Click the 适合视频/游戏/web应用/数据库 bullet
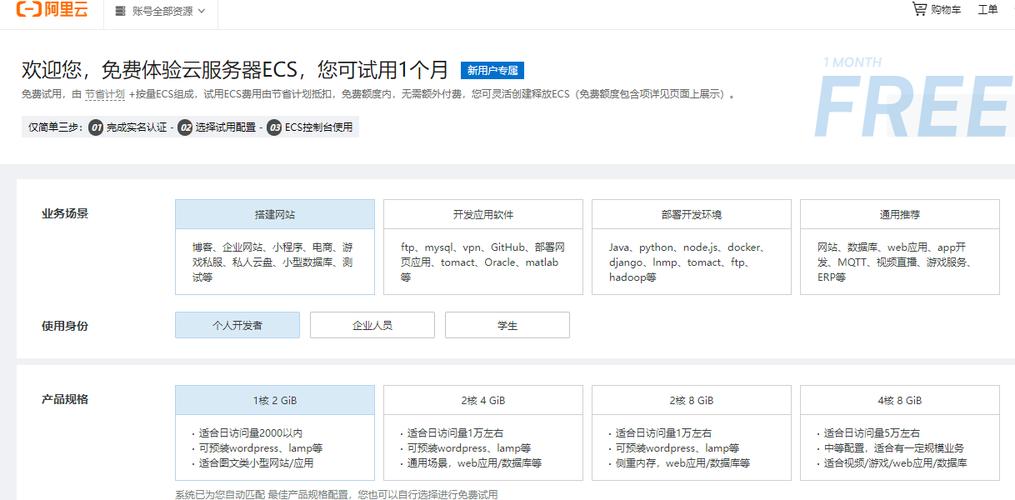The image size is (1015, 500). point(895,463)
